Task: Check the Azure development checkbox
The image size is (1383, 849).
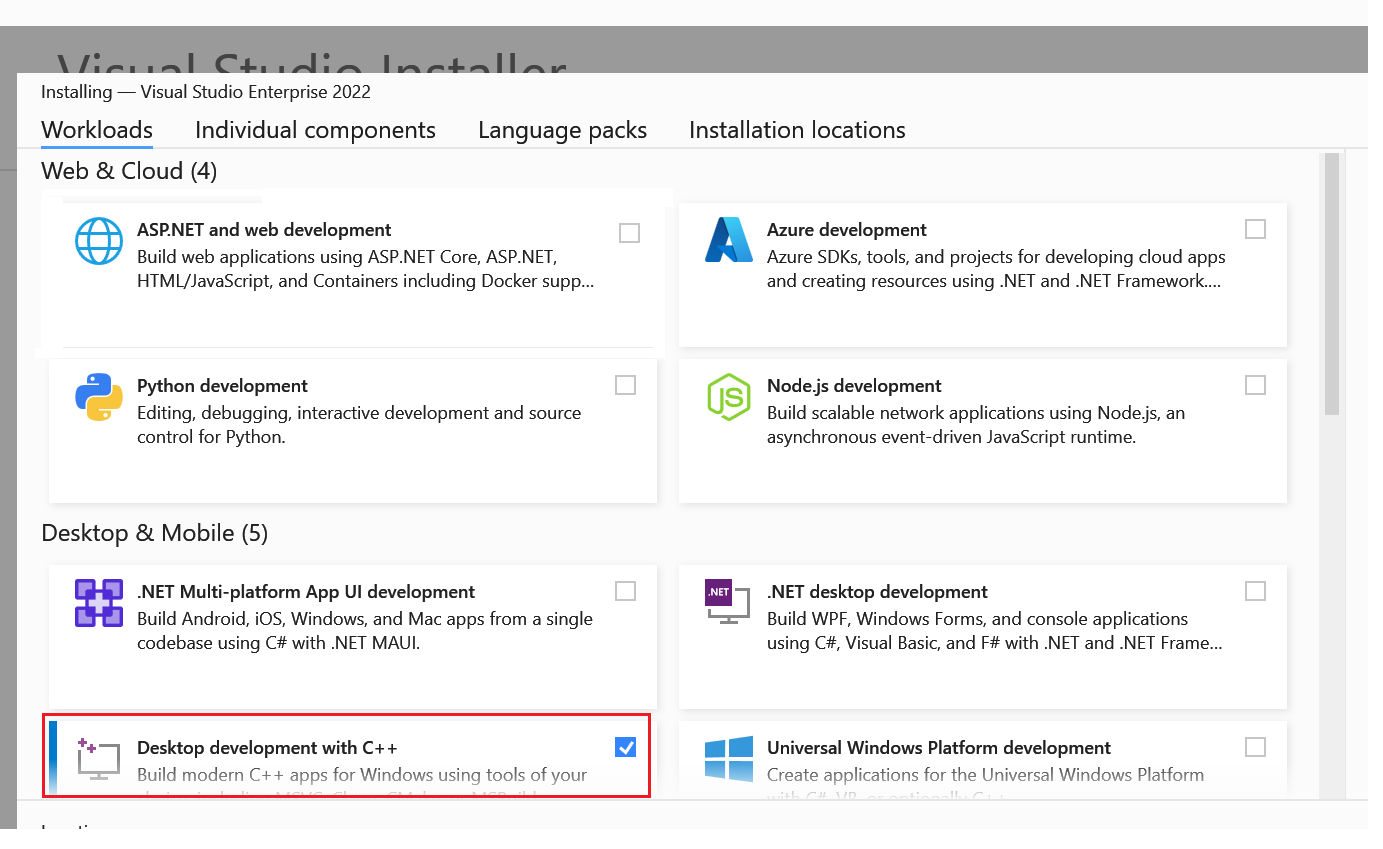Action: click(x=1255, y=228)
